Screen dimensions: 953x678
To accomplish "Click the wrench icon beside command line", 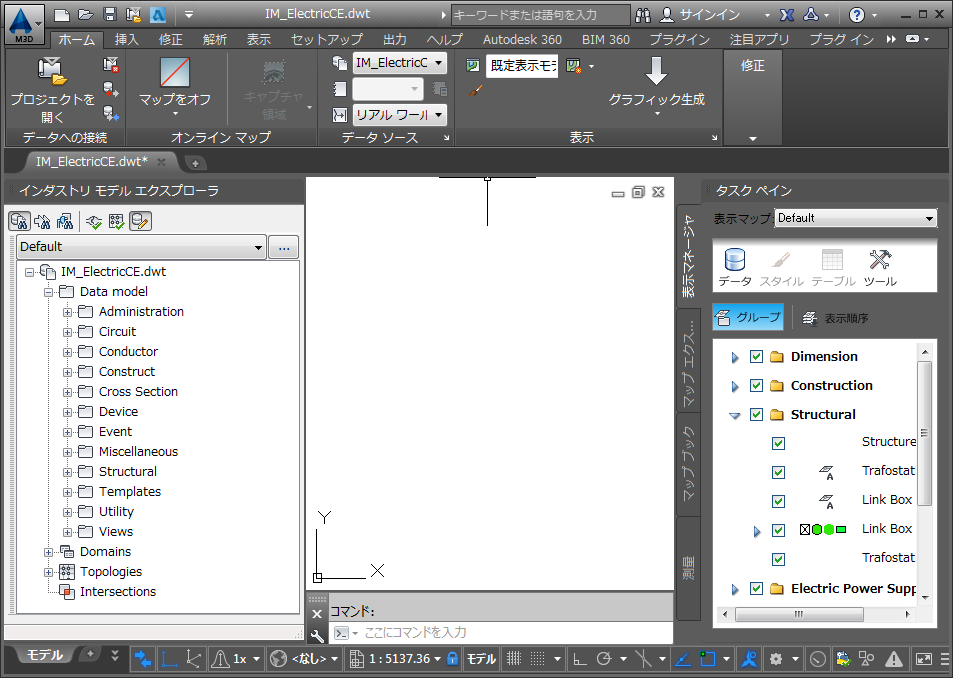I will click(x=317, y=635).
